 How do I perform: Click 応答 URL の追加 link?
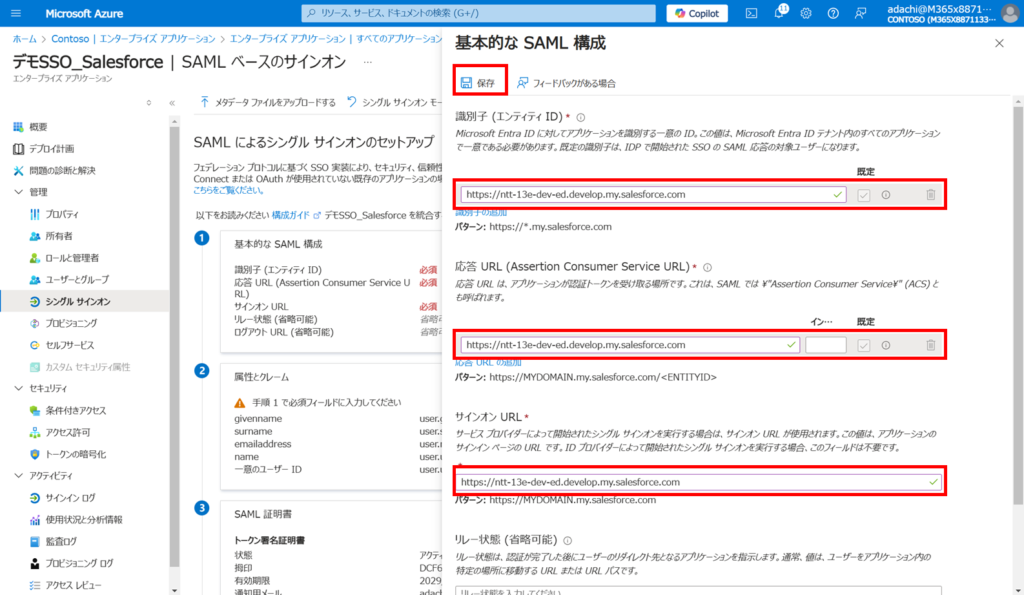[x=488, y=362]
